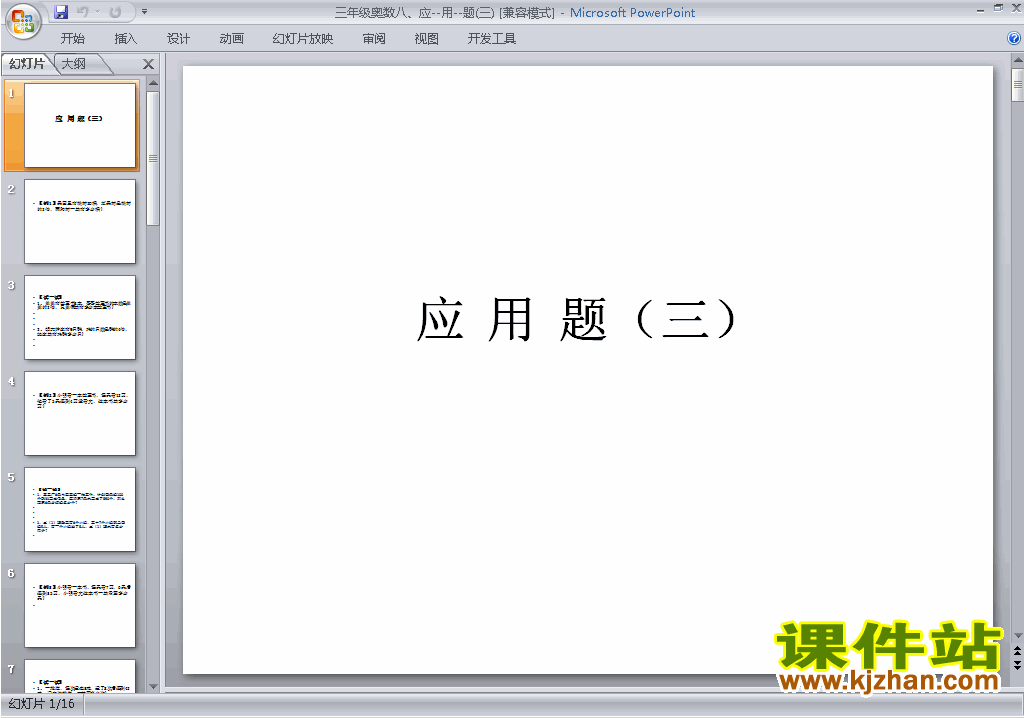Switch to the 动画 ribbon tab
Image resolution: width=1024 pixels, height=718 pixels.
231,39
